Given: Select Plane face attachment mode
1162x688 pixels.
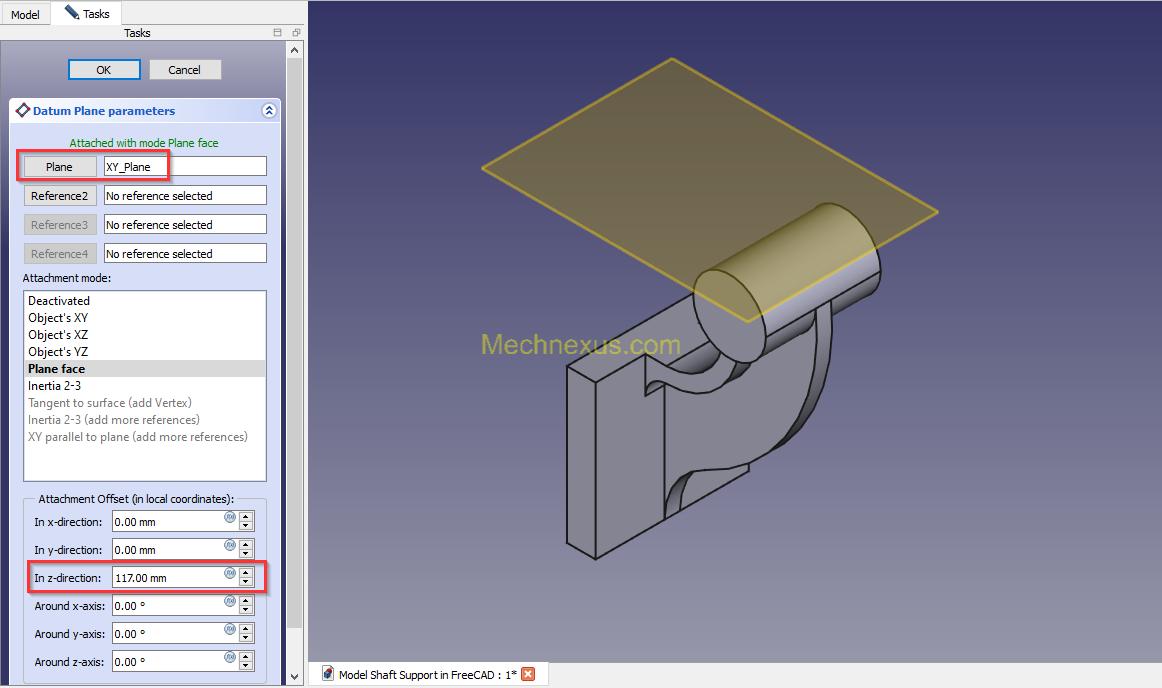Looking at the screenshot, I should [145, 368].
